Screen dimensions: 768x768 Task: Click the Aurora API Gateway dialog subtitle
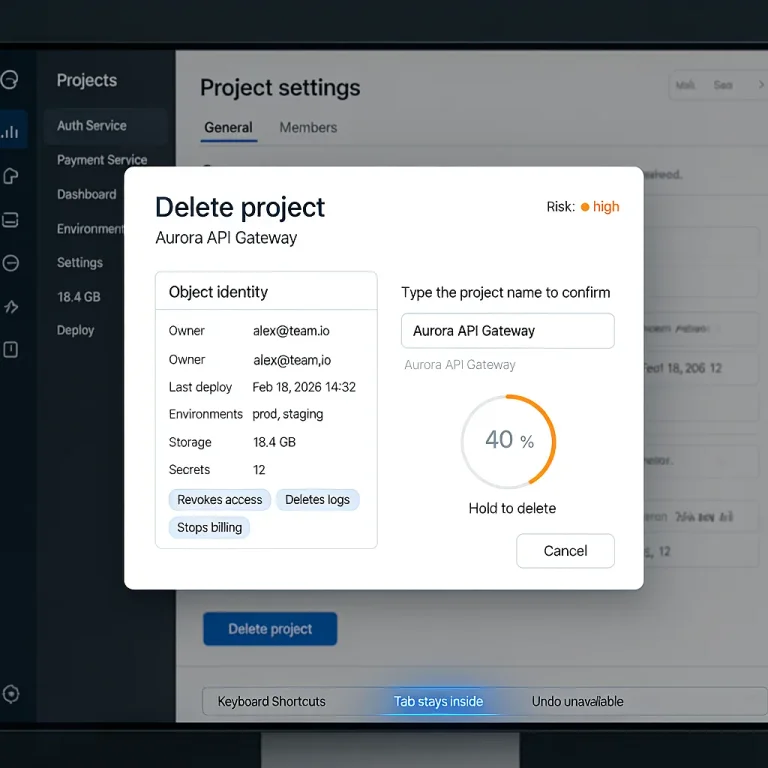(226, 238)
